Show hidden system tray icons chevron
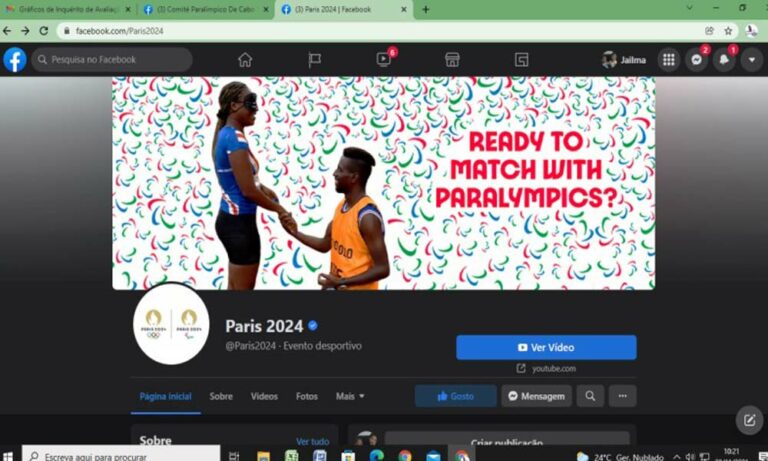This screenshot has width=768, height=461. 676,457
